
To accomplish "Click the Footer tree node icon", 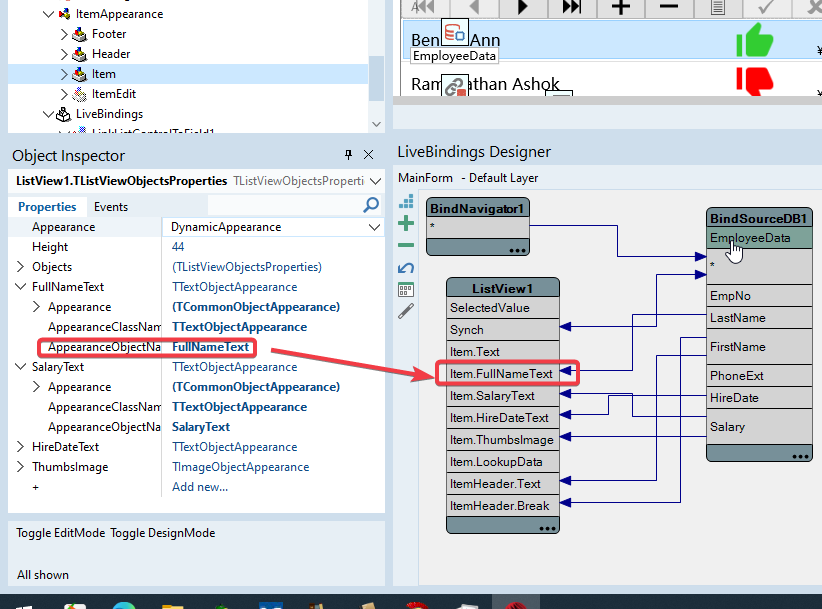I will click(80, 35).
